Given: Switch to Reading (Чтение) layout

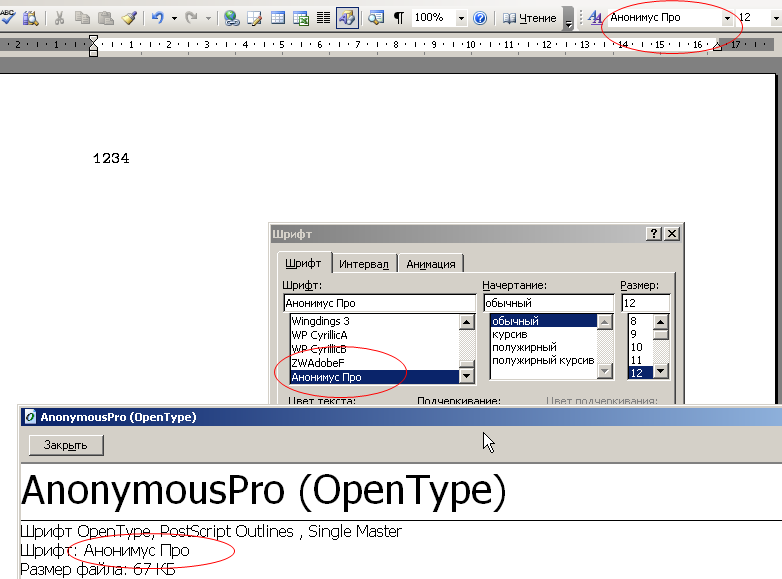Looking at the screenshot, I should tap(530, 18).
